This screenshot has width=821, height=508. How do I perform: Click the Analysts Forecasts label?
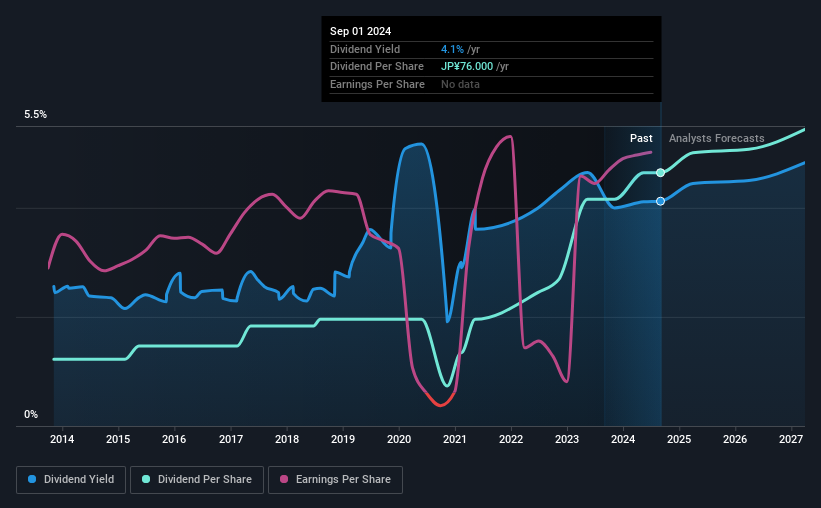point(716,138)
